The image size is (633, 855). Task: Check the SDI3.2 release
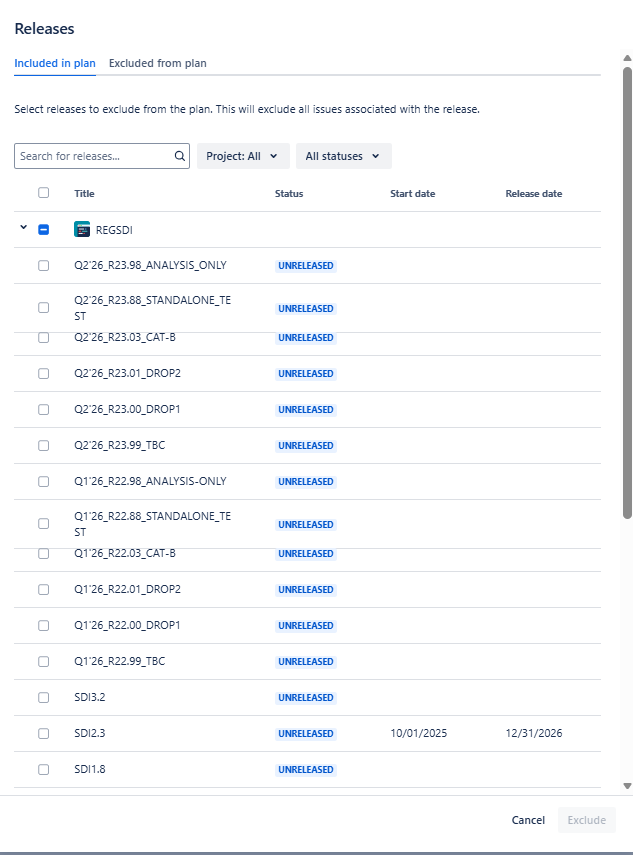coord(44,697)
